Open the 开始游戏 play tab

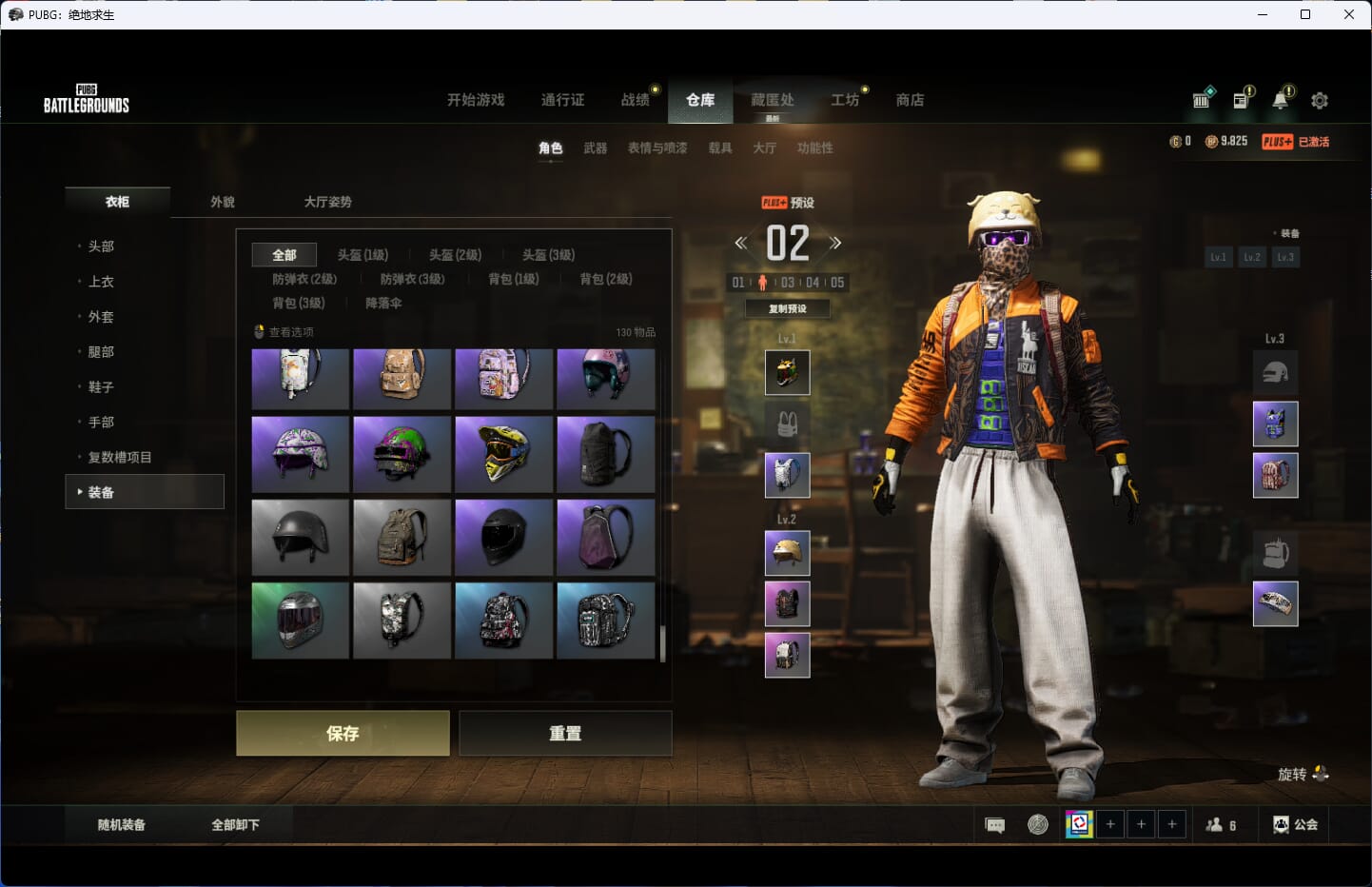(476, 100)
